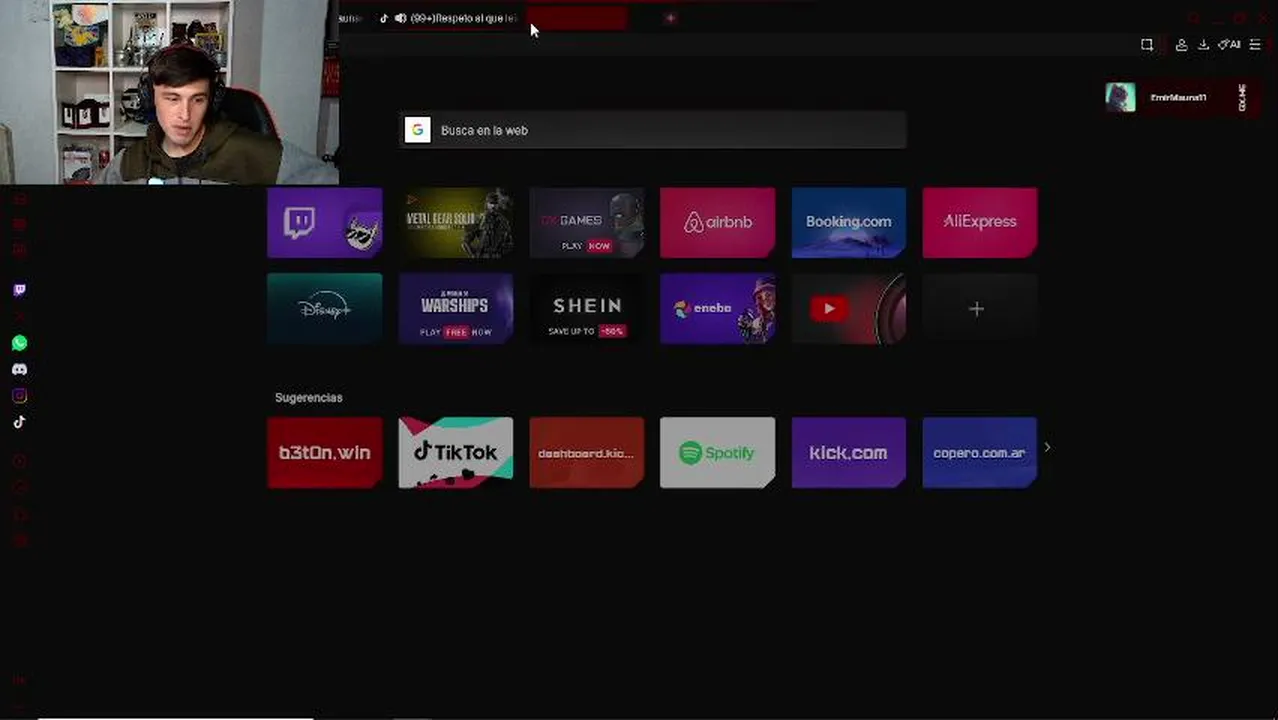Open the dashboard.kick suggestion tile

click(x=587, y=453)
